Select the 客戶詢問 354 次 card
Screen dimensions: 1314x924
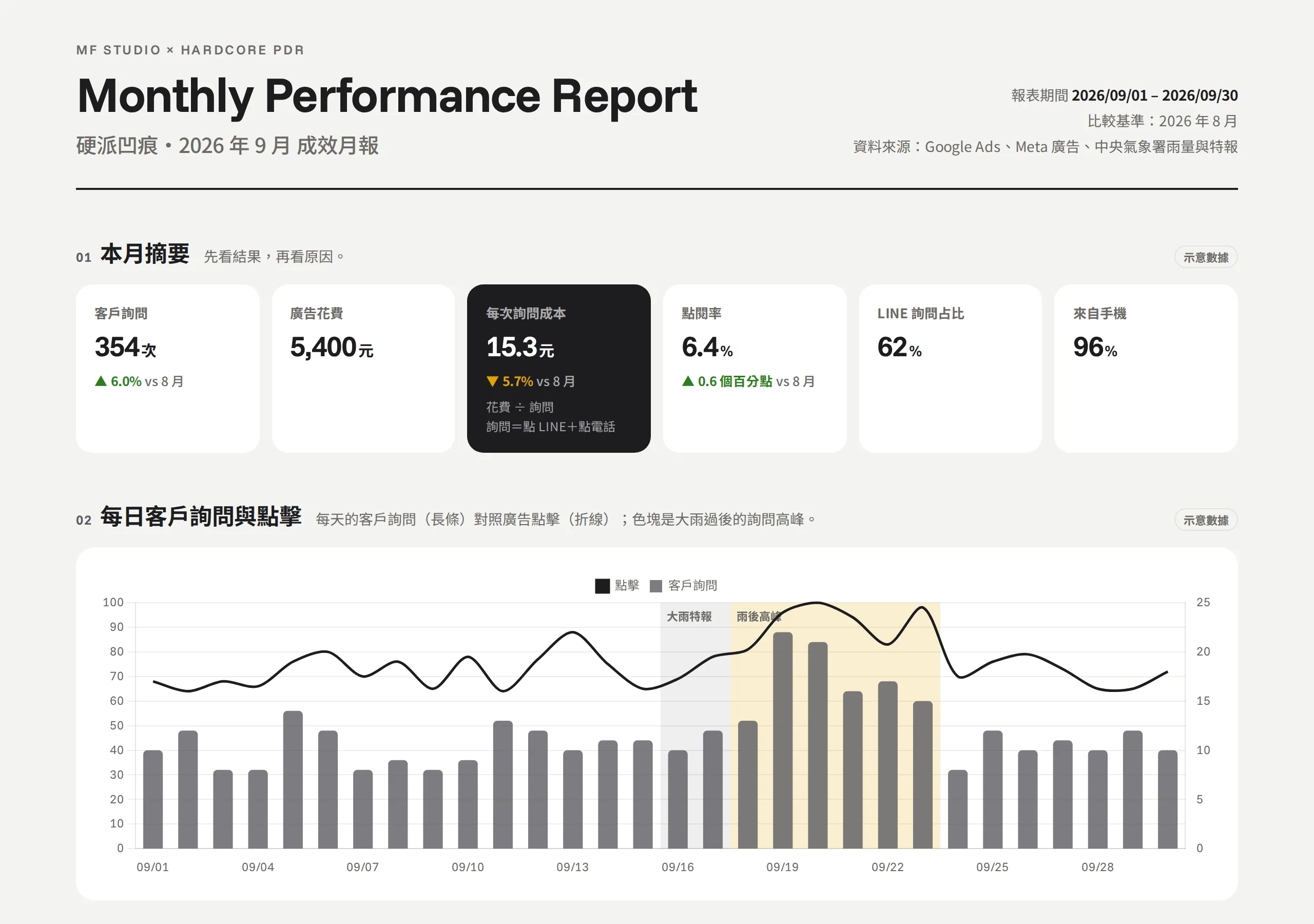pos(168,369)
